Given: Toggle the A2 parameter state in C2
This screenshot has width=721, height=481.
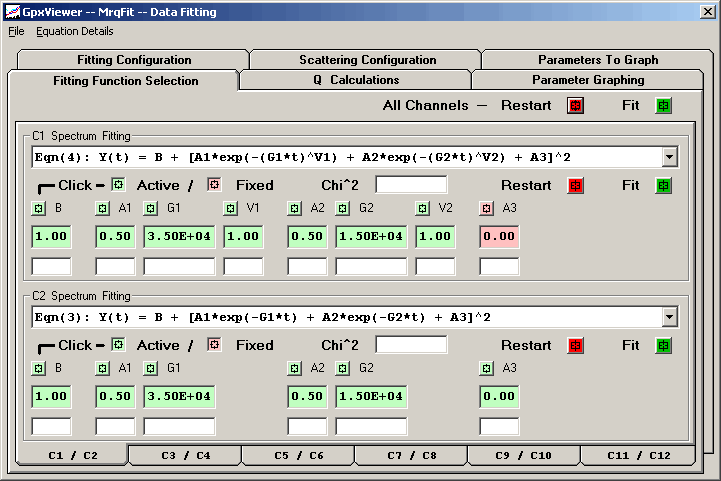Looking at the screenshot, I should tap(294, 368).
